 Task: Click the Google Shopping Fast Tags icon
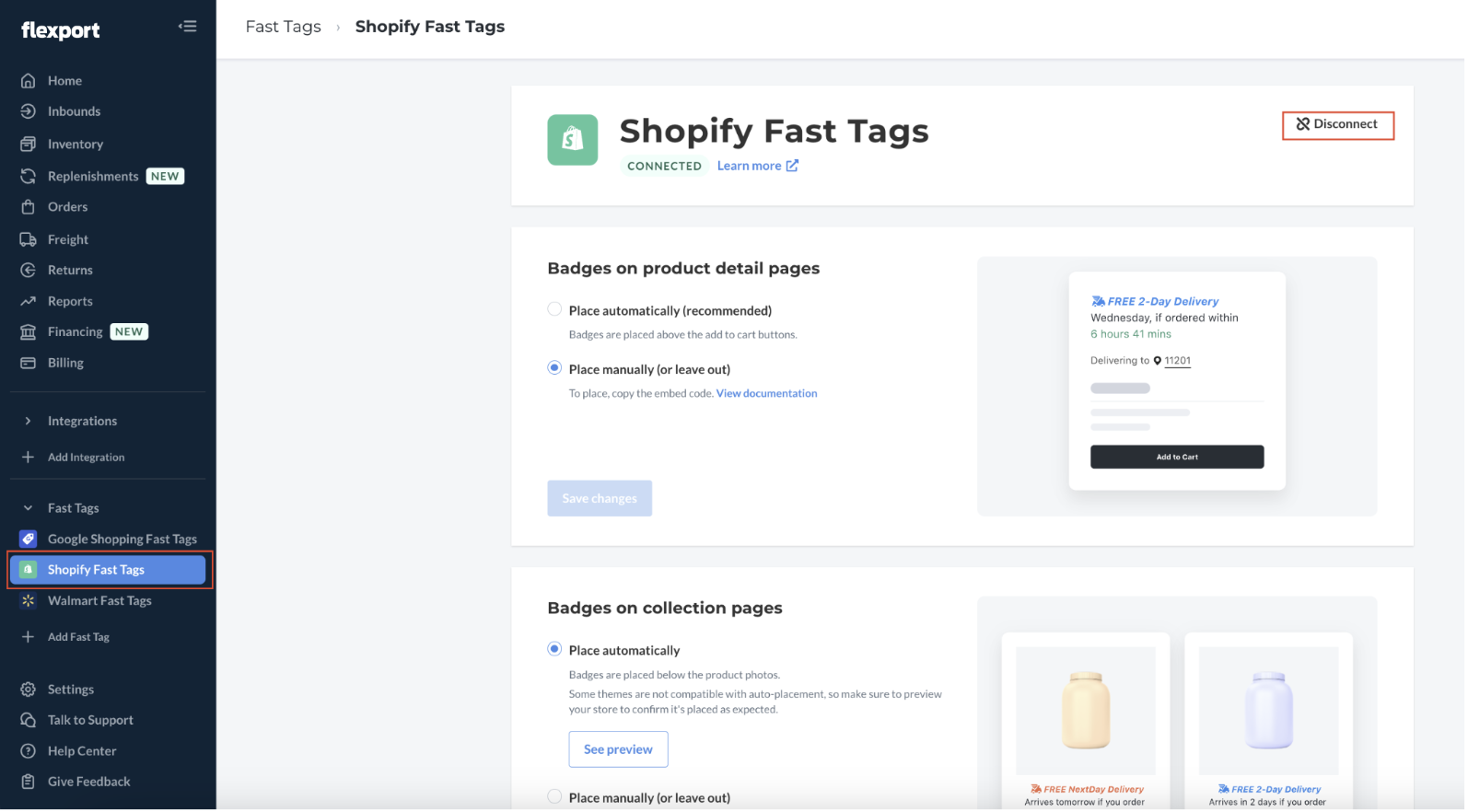click(29, 539)
